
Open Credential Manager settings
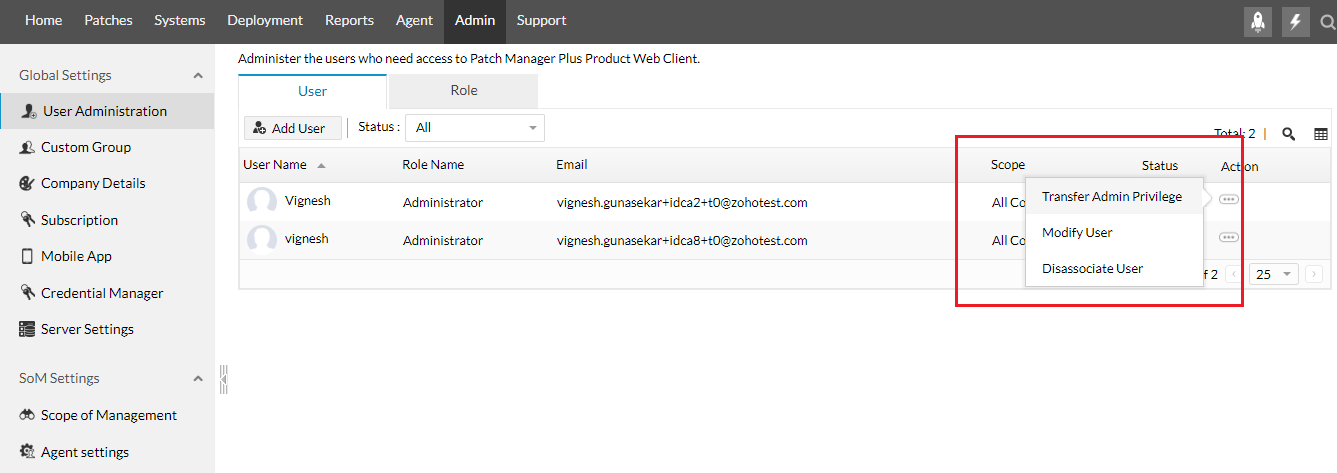pyautogui.click(x=101, y=293)
